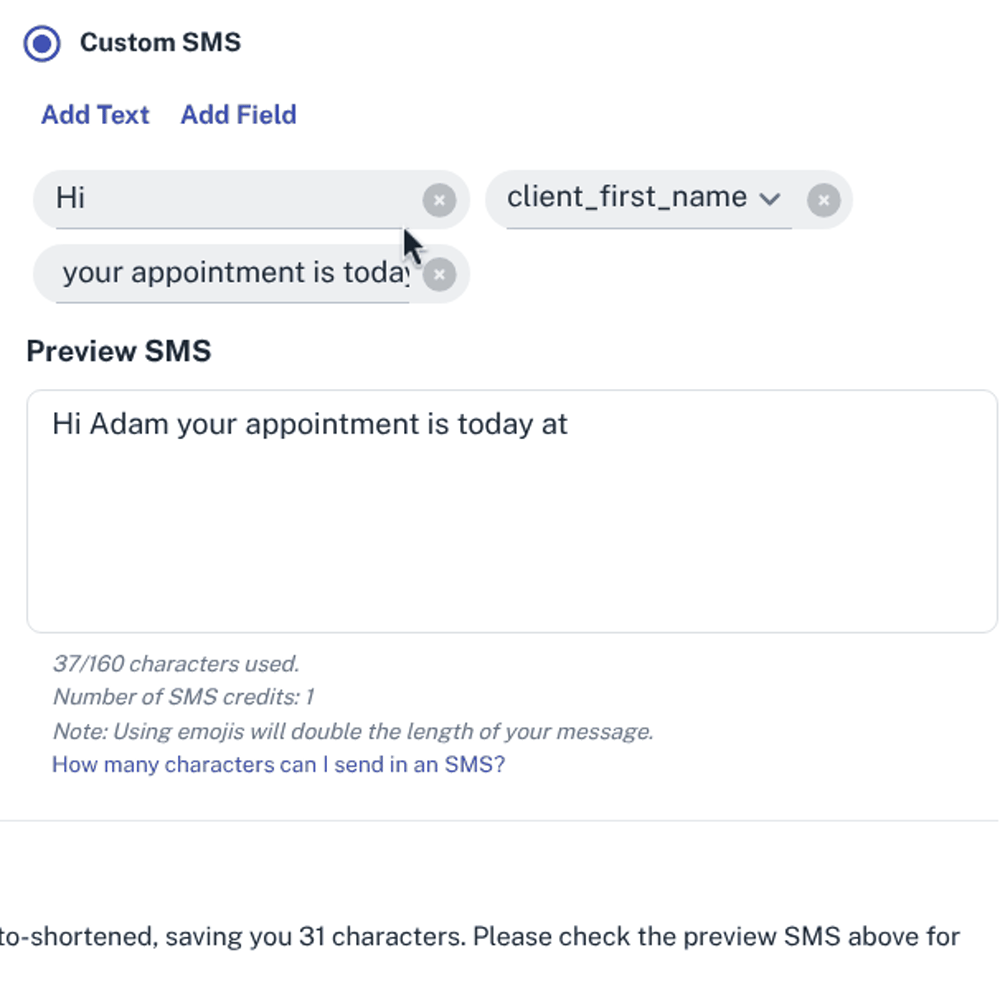Edit the "your appointment is today" text chip
The height and width of the screenshot is (1003, 1000).
pyautogui.click(x=235, y=273)
